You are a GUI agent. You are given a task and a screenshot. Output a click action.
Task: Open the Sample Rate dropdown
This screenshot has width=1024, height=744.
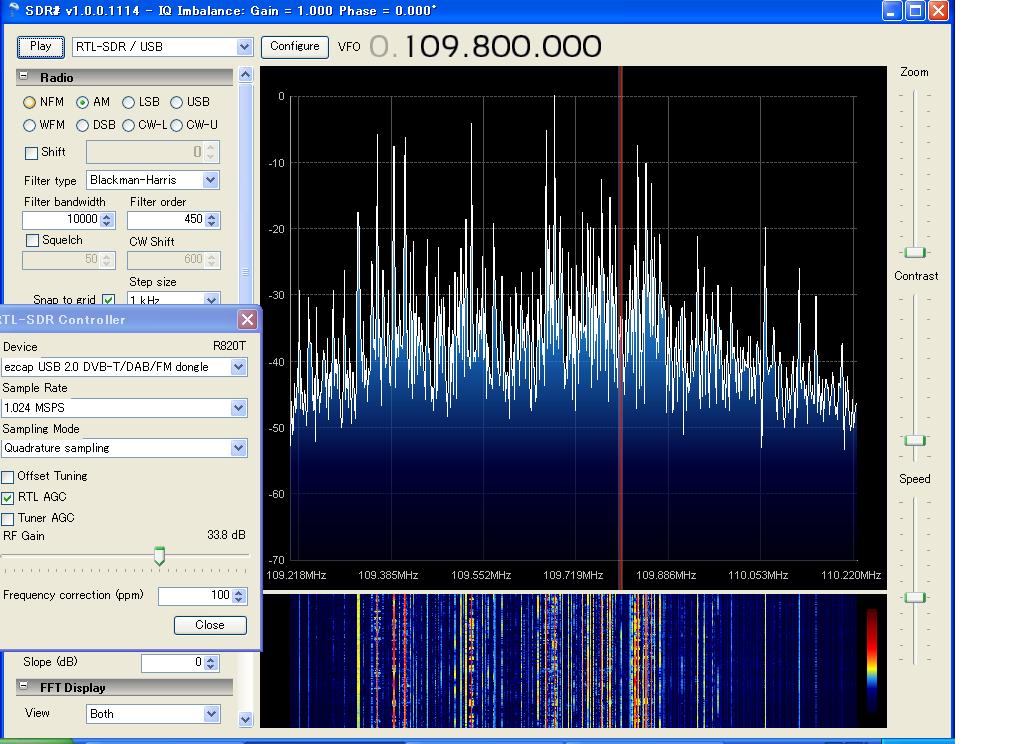coord(237,408)
